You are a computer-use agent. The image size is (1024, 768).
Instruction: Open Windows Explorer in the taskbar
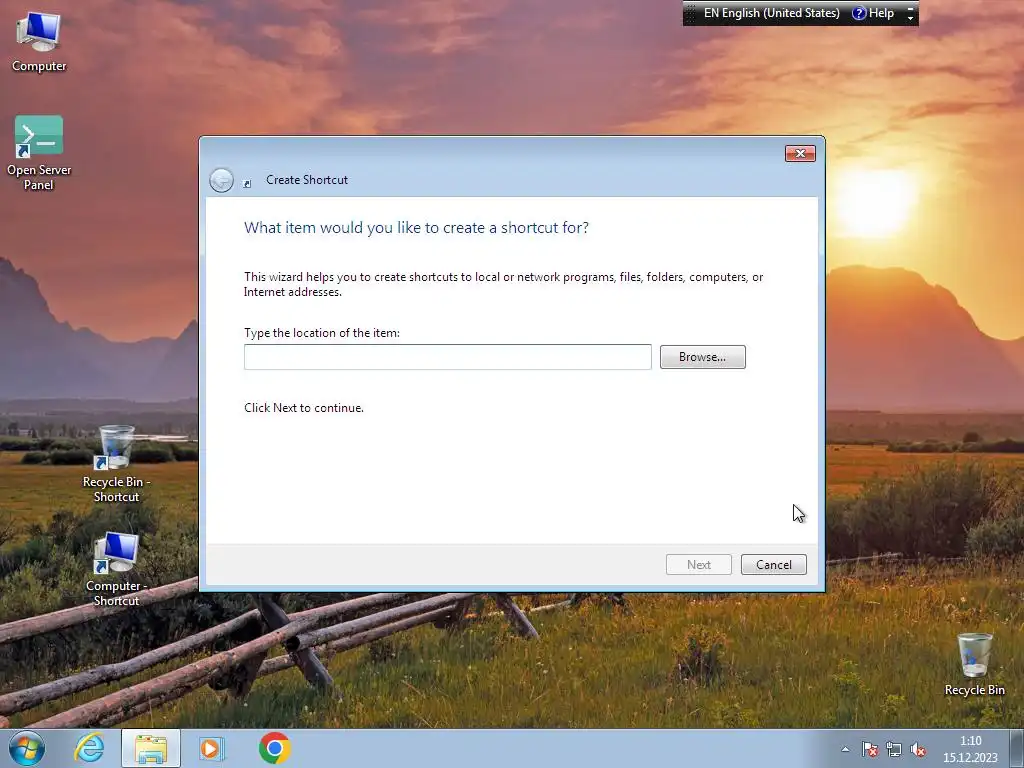[151, 748]
